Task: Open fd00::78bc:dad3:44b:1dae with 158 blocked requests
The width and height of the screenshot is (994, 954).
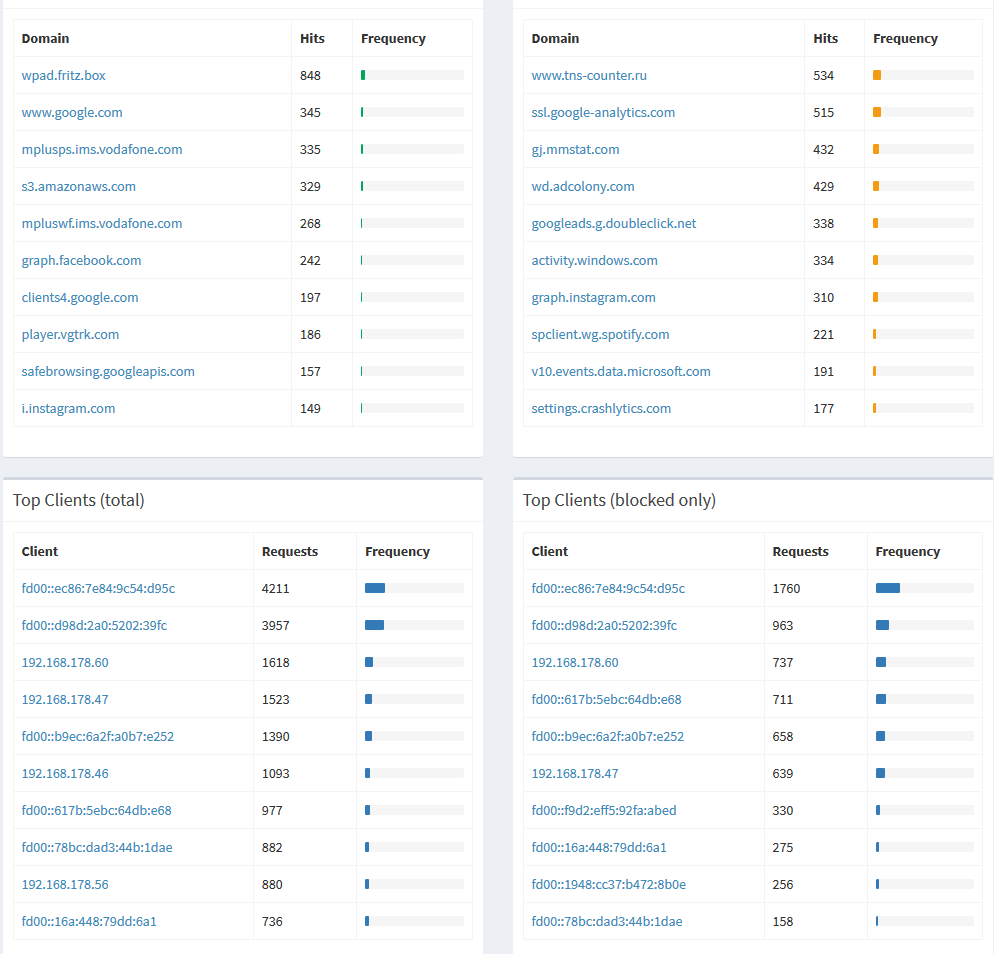Action: click(607, 921)
